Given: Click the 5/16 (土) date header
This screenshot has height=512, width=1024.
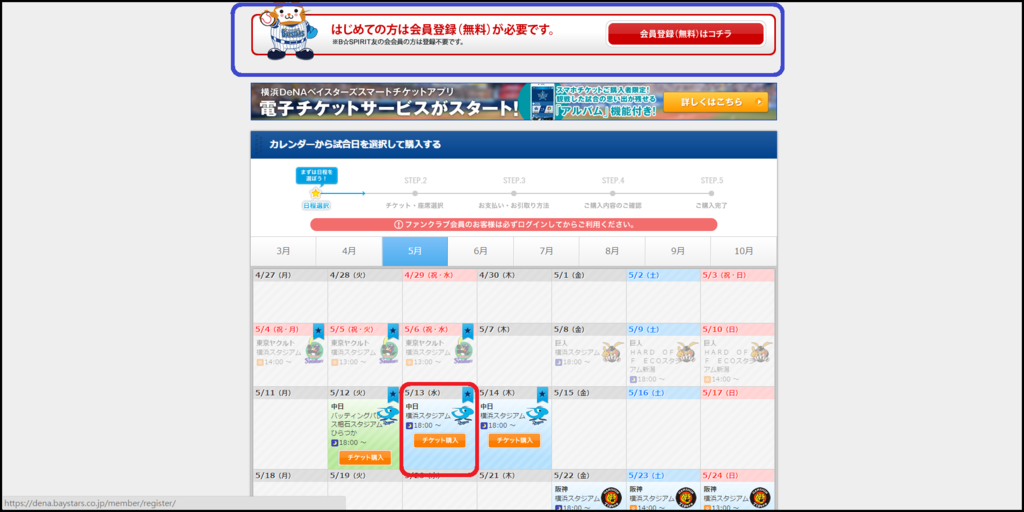Looking at the screenshot, I should (x=663, y=393).
